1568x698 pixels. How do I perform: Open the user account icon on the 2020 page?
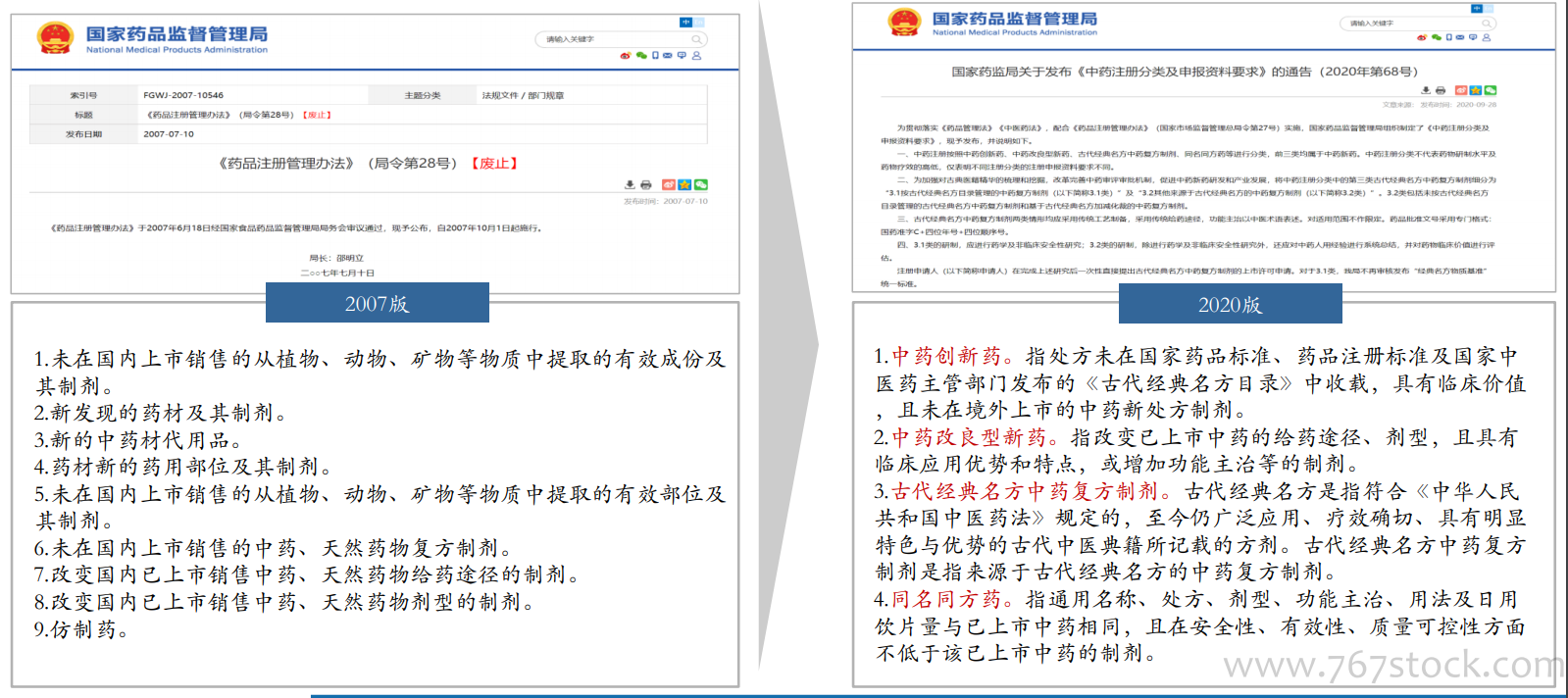click(1487, 37)
